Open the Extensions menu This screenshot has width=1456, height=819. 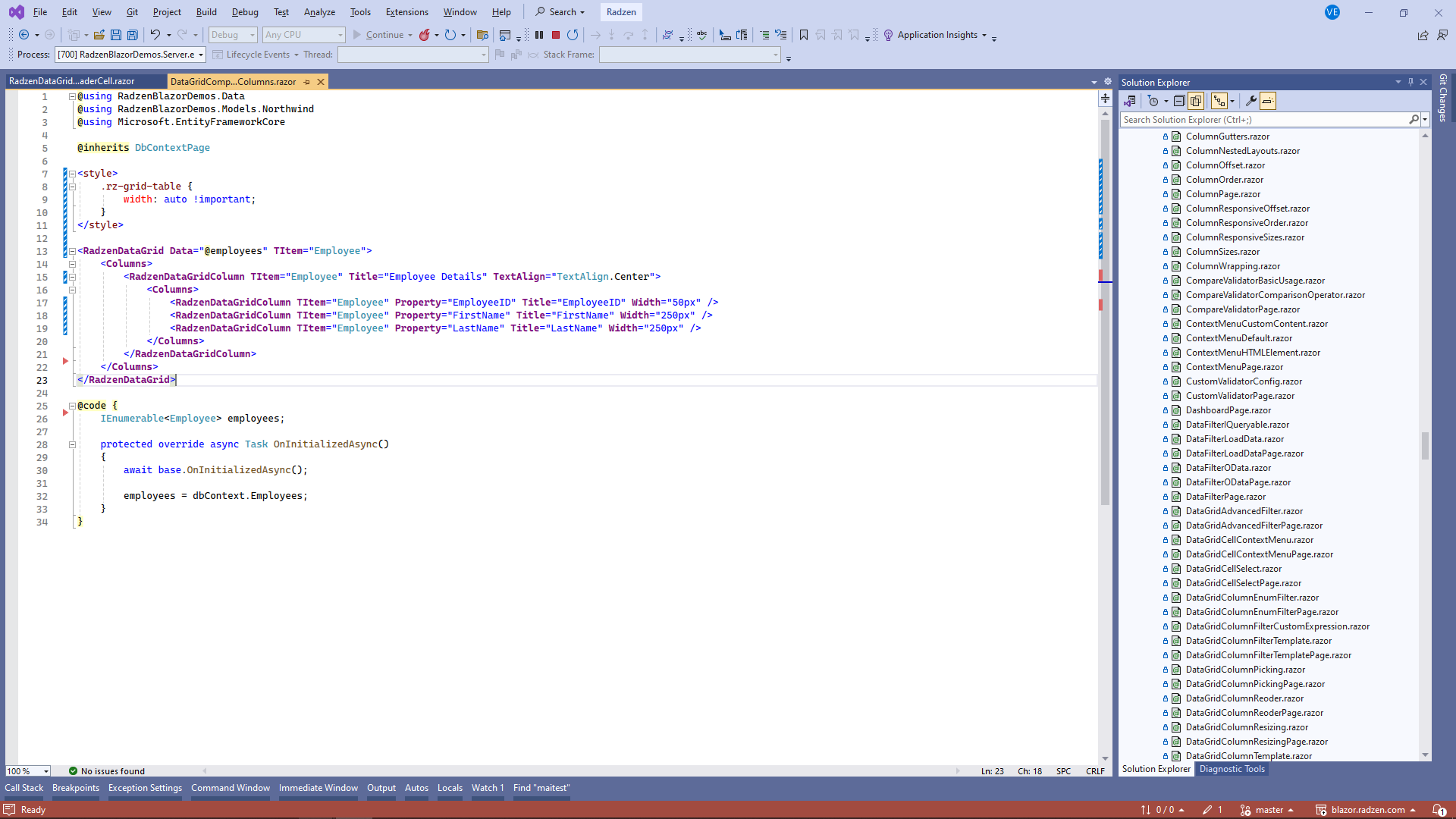pyautogui.click(x=406, y=12)
